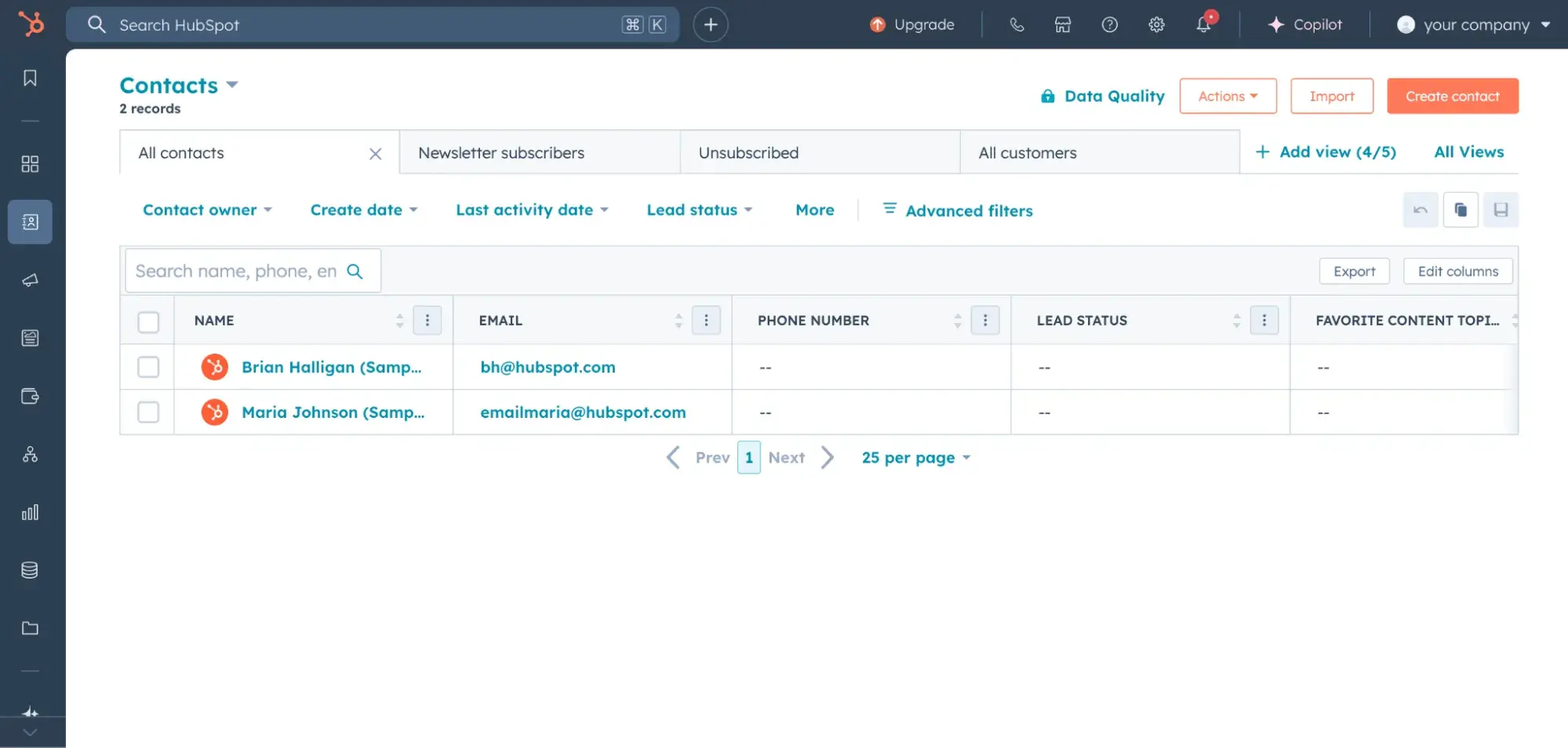Open the marketing megaphone icon in sidebar
1568x748 pixels.
[30, 280]
